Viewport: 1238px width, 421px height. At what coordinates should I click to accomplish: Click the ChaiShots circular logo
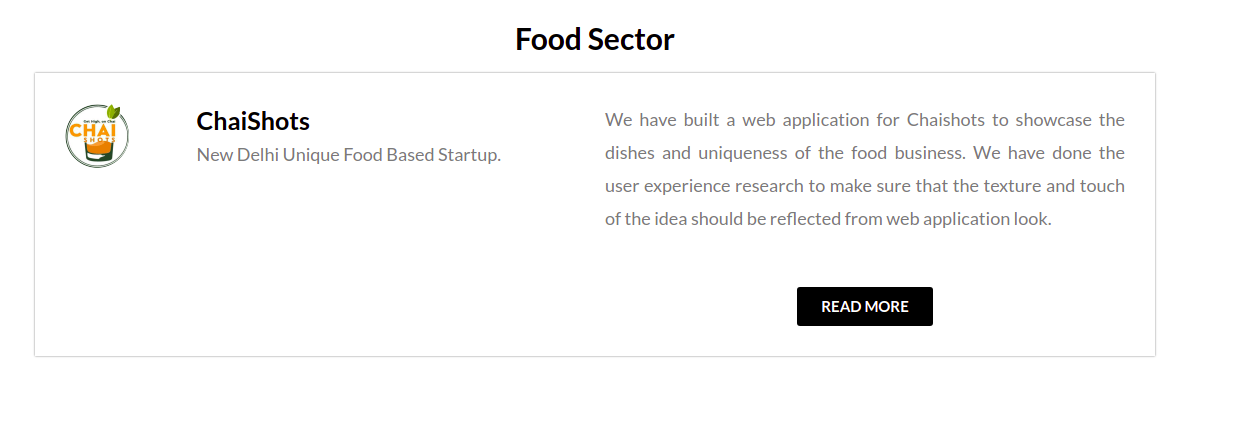(x=97, y=136)
